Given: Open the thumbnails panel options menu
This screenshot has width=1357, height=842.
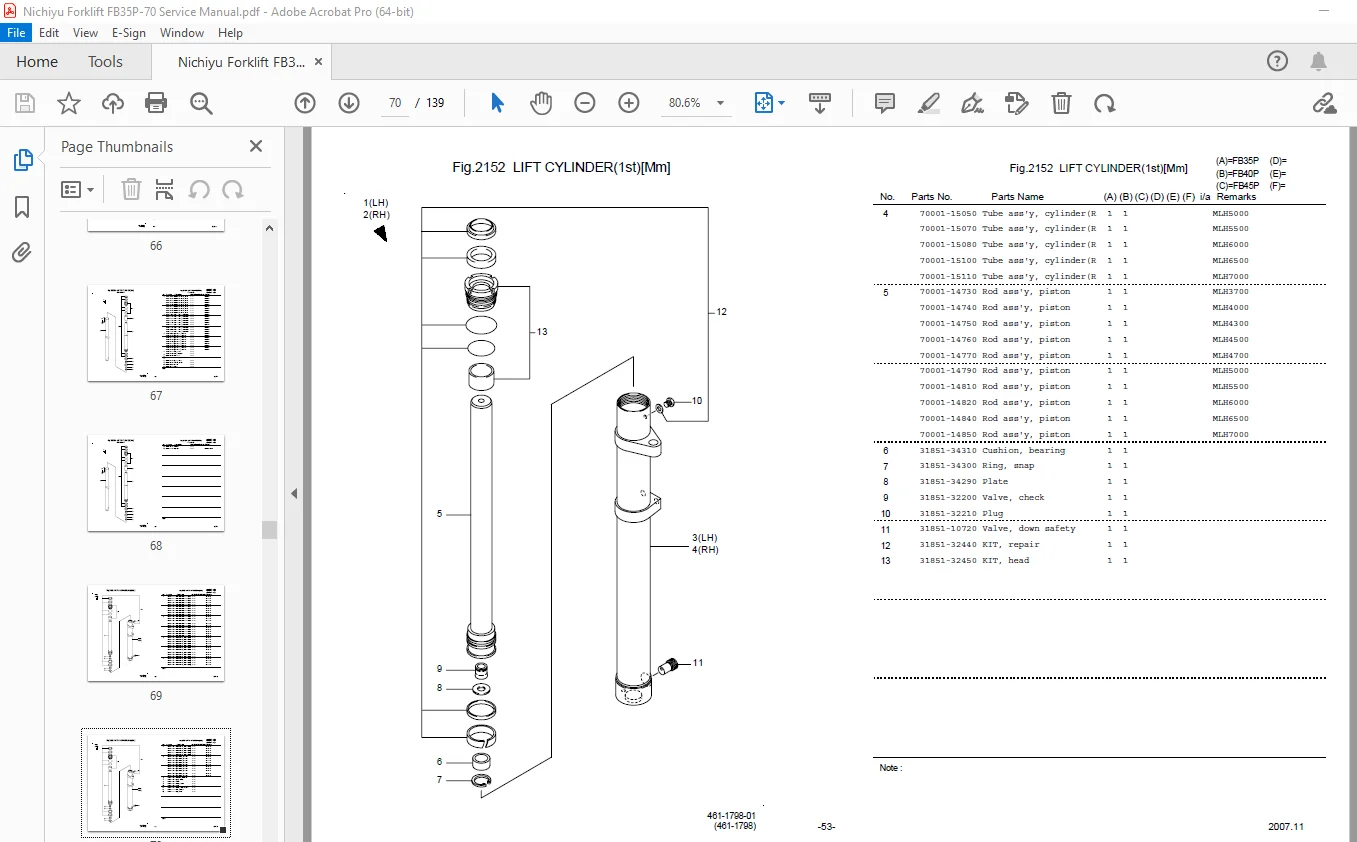Looking at the screenshot, I should (x=77, y=189).
